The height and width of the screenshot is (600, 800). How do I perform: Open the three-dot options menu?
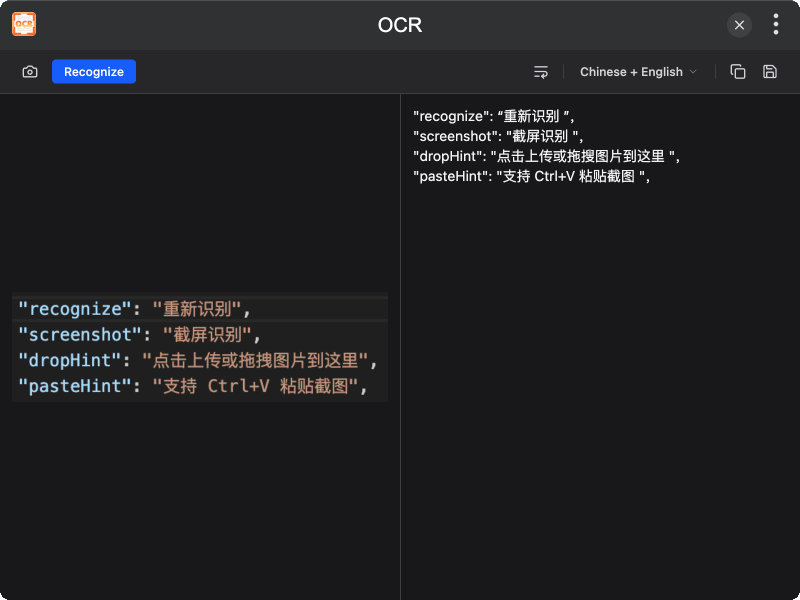(776, 24)
